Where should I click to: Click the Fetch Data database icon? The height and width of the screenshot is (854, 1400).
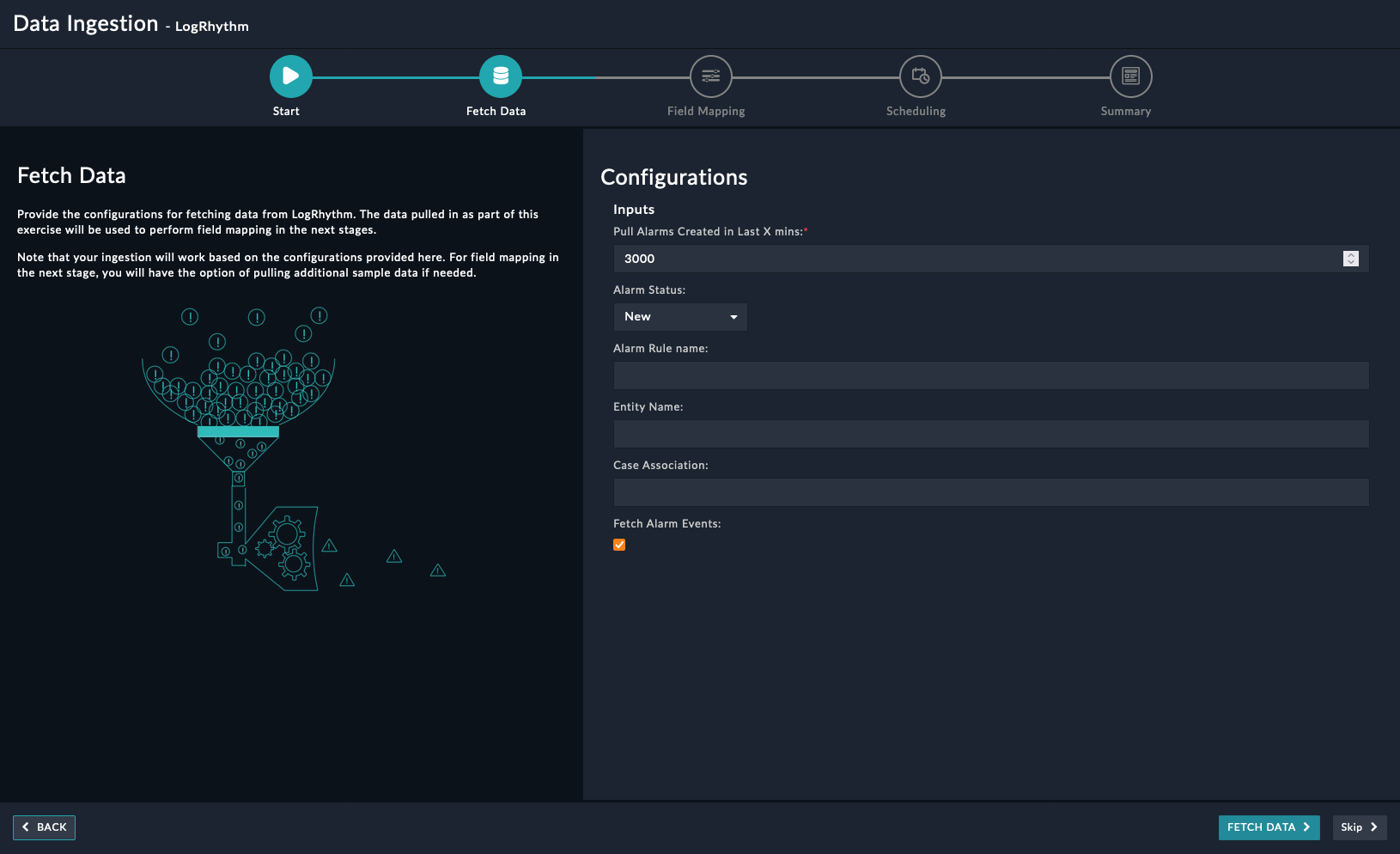(x=500, y=76)
